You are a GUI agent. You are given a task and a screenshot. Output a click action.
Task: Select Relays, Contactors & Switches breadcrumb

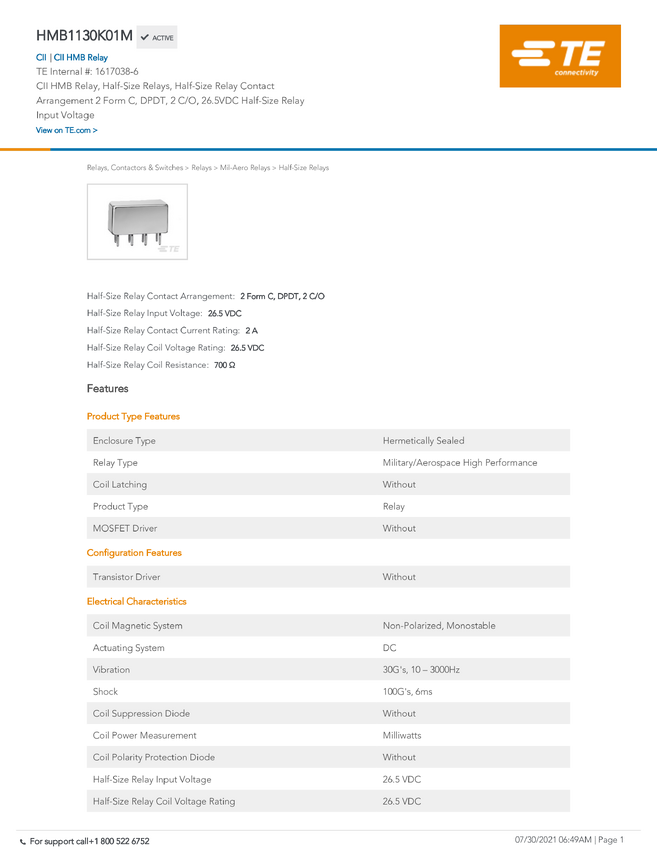135,168
